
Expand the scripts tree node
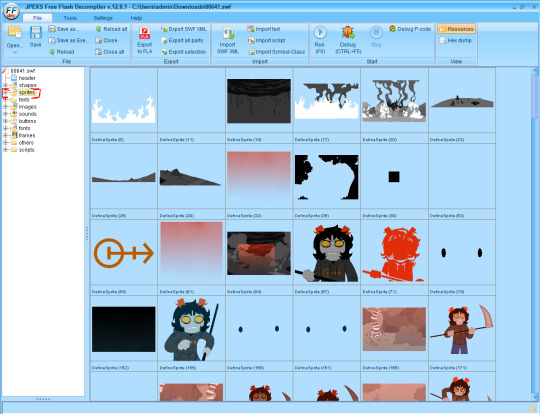point(5,150)
